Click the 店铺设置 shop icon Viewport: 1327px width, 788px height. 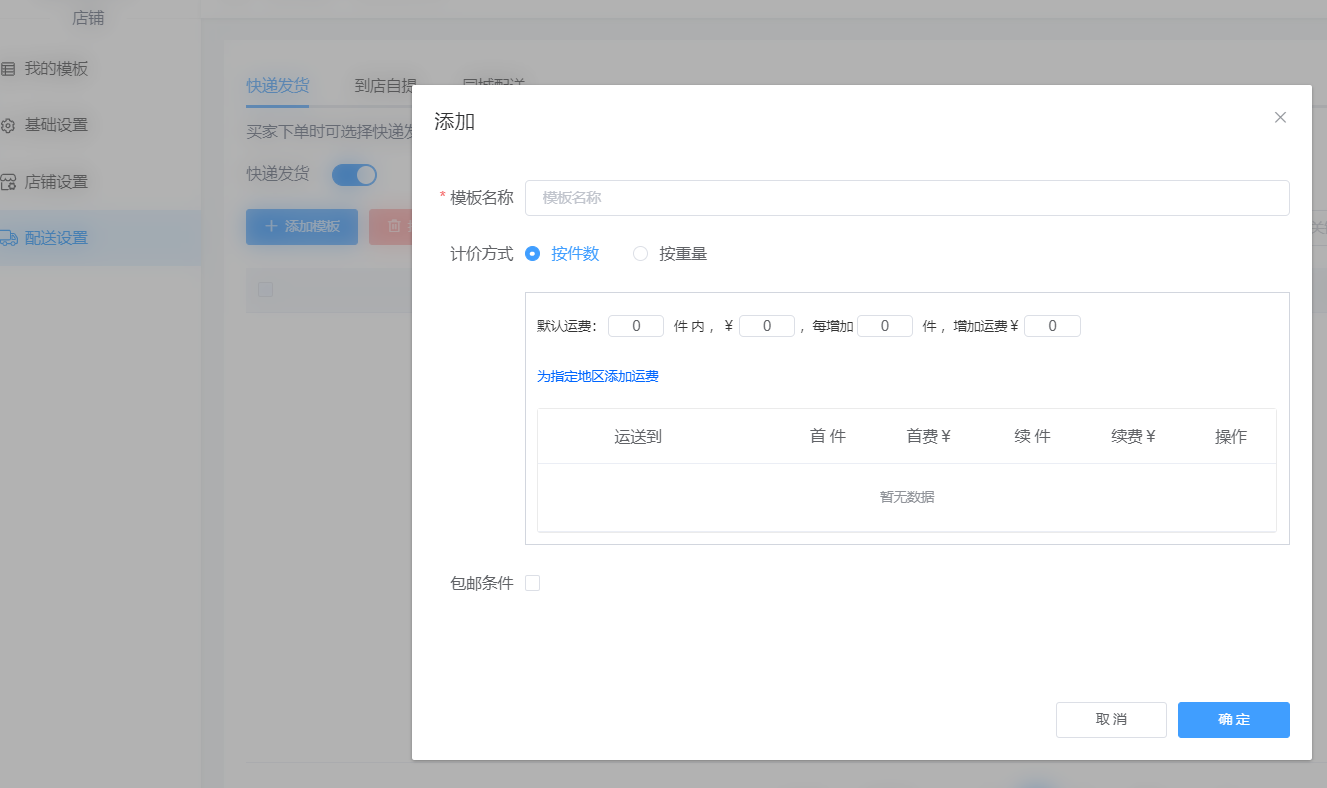(x=8, y=182)
